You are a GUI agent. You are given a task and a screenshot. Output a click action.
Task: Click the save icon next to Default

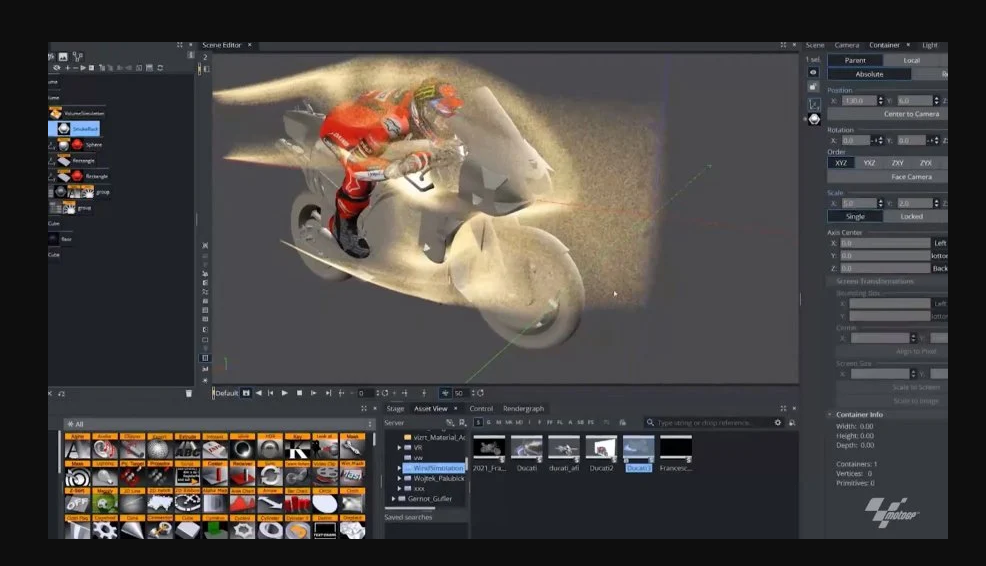coord(246,393)
